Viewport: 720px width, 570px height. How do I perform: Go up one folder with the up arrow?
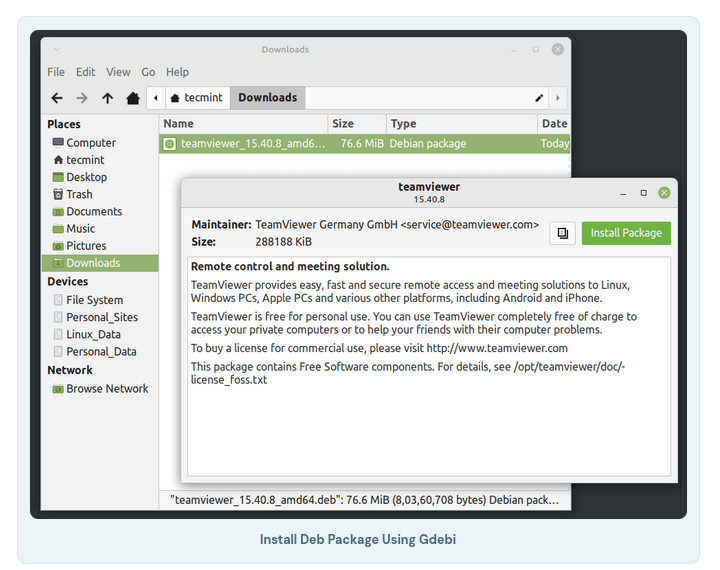[x=107, y=98]
